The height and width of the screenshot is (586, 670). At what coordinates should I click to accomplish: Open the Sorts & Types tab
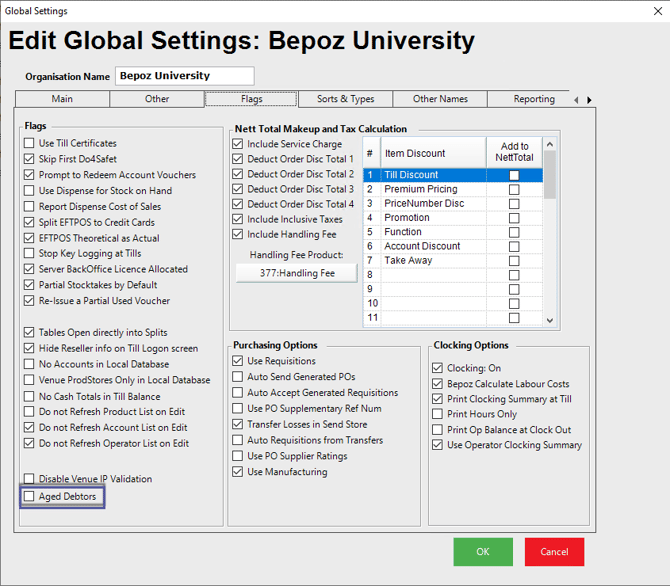[x=345, y=99]
